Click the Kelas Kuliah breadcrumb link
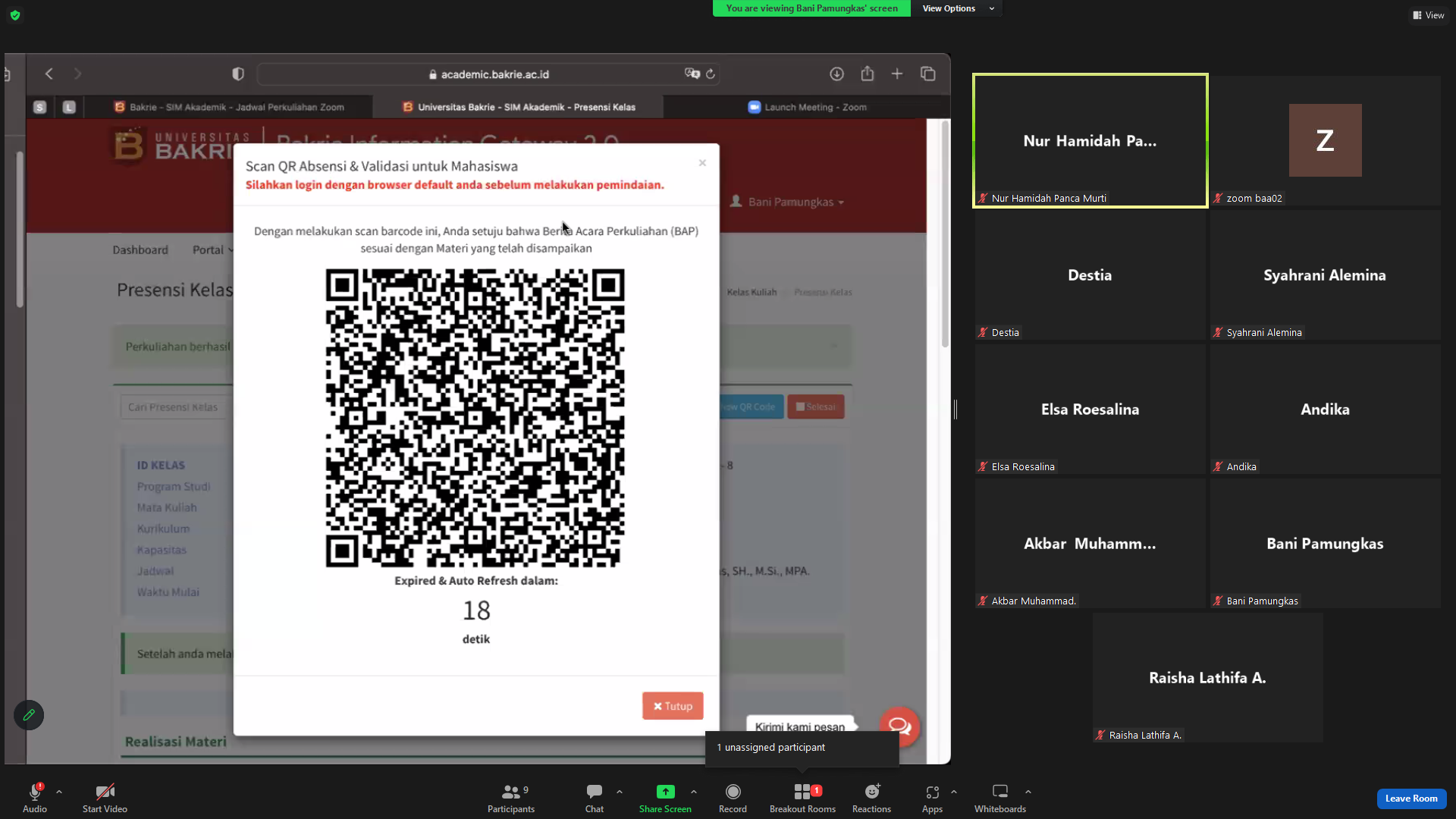1456x819 pixels. pyautogui.click(x=752, y=292)
